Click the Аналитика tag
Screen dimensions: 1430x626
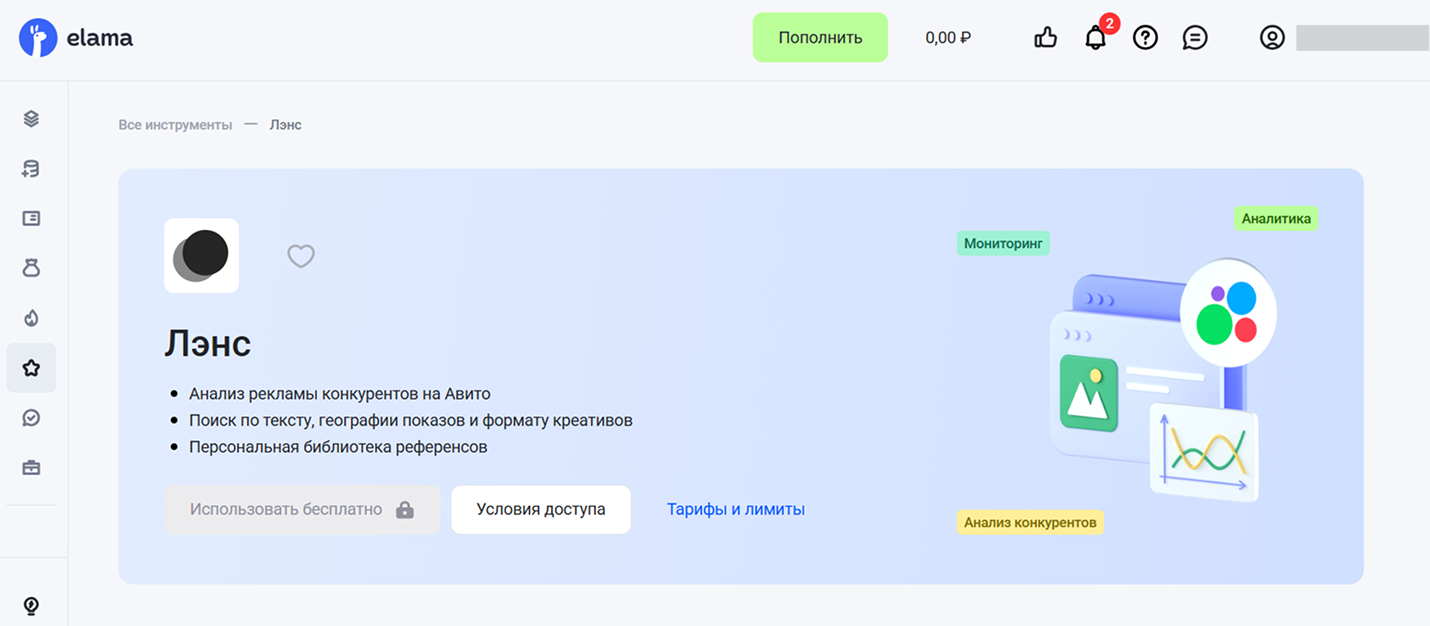pyautogui.click(x=1276, y=218)
